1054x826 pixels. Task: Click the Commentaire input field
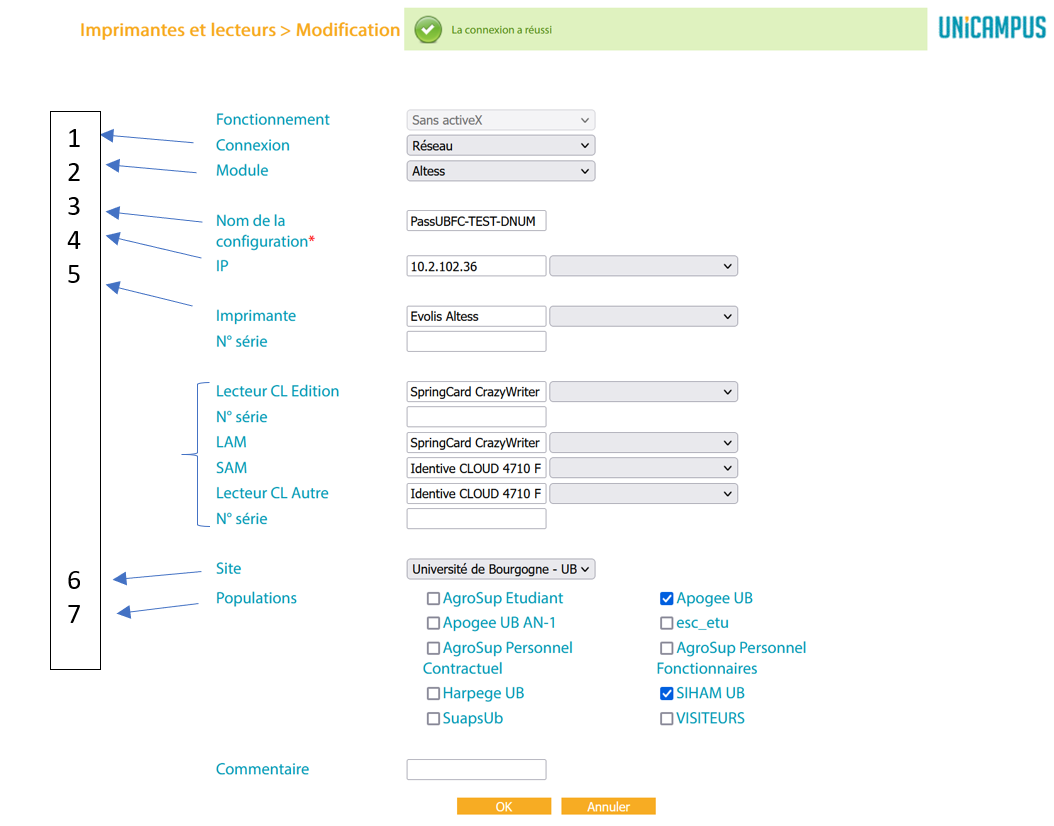tap(476, 770)
